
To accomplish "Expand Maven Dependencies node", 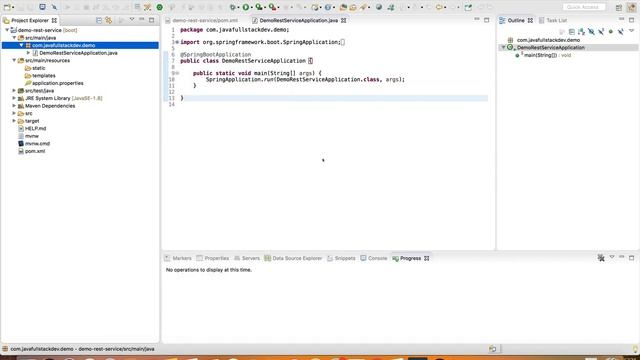I will click(x=14, y=106).
